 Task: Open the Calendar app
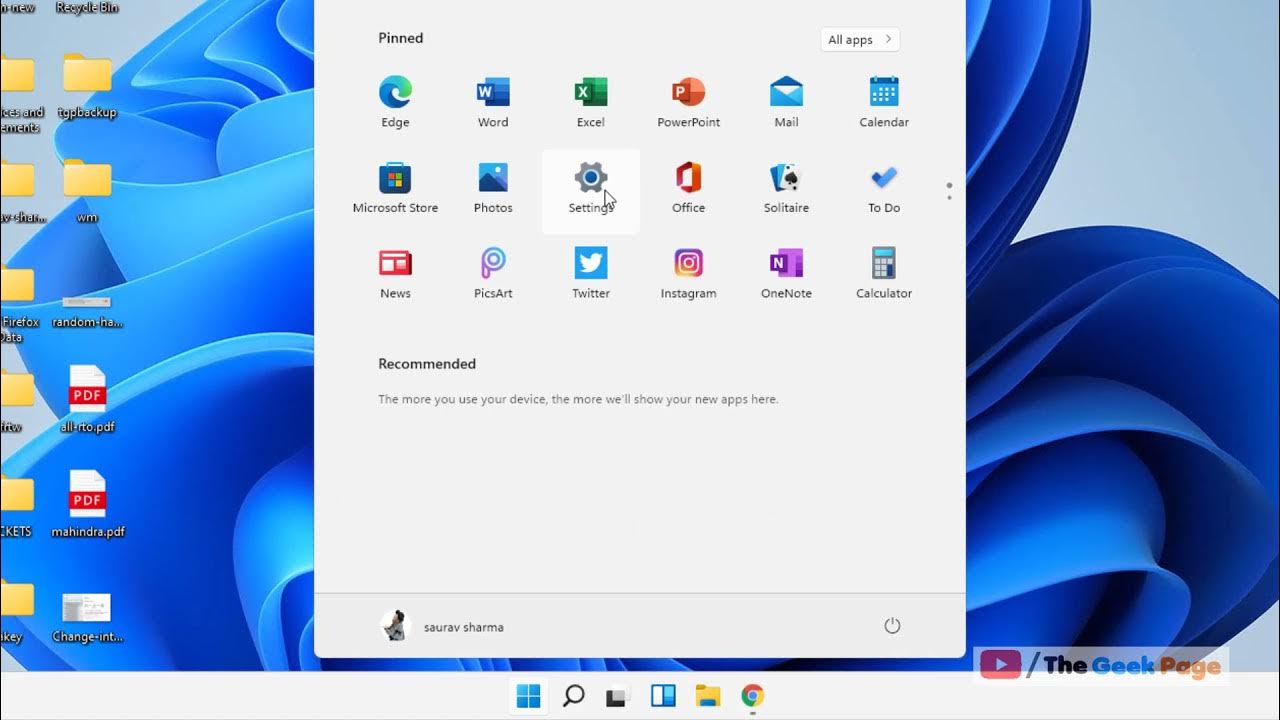884,103
